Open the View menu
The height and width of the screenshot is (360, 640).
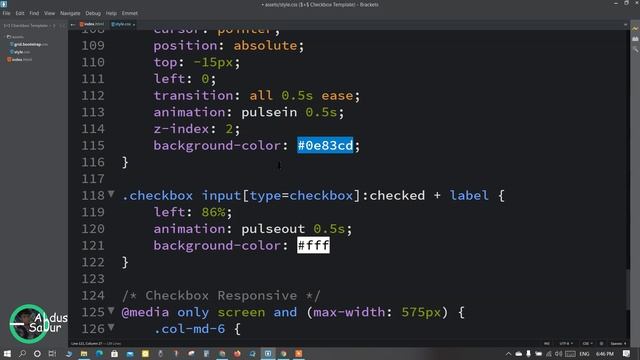pos(49,13)
